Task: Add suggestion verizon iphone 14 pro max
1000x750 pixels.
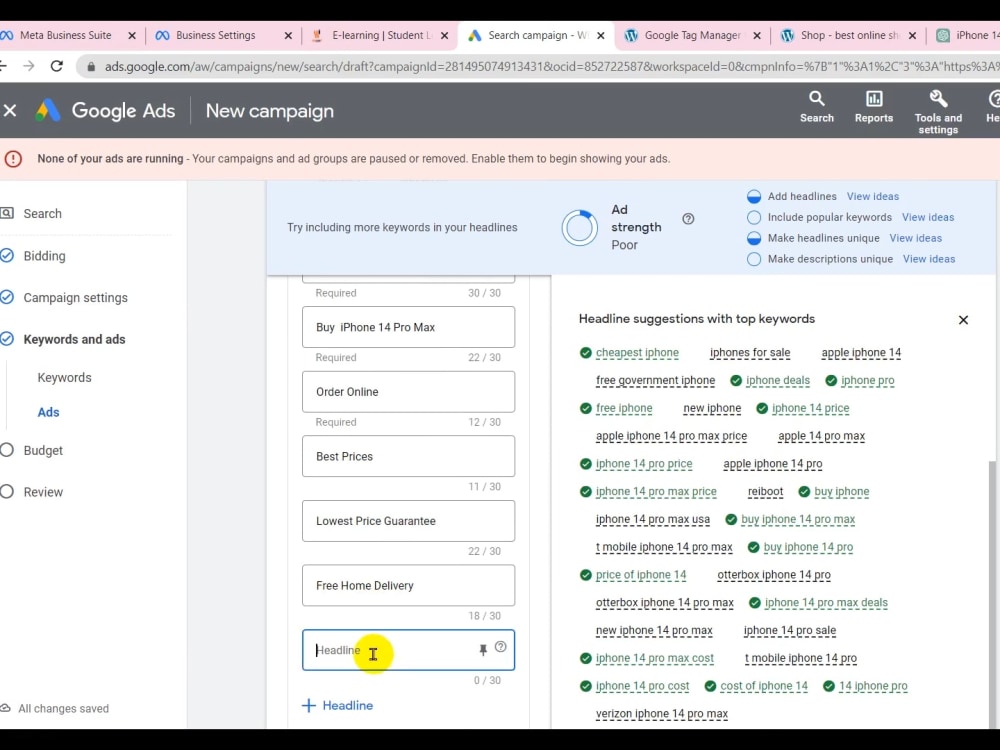Action: 661,714
